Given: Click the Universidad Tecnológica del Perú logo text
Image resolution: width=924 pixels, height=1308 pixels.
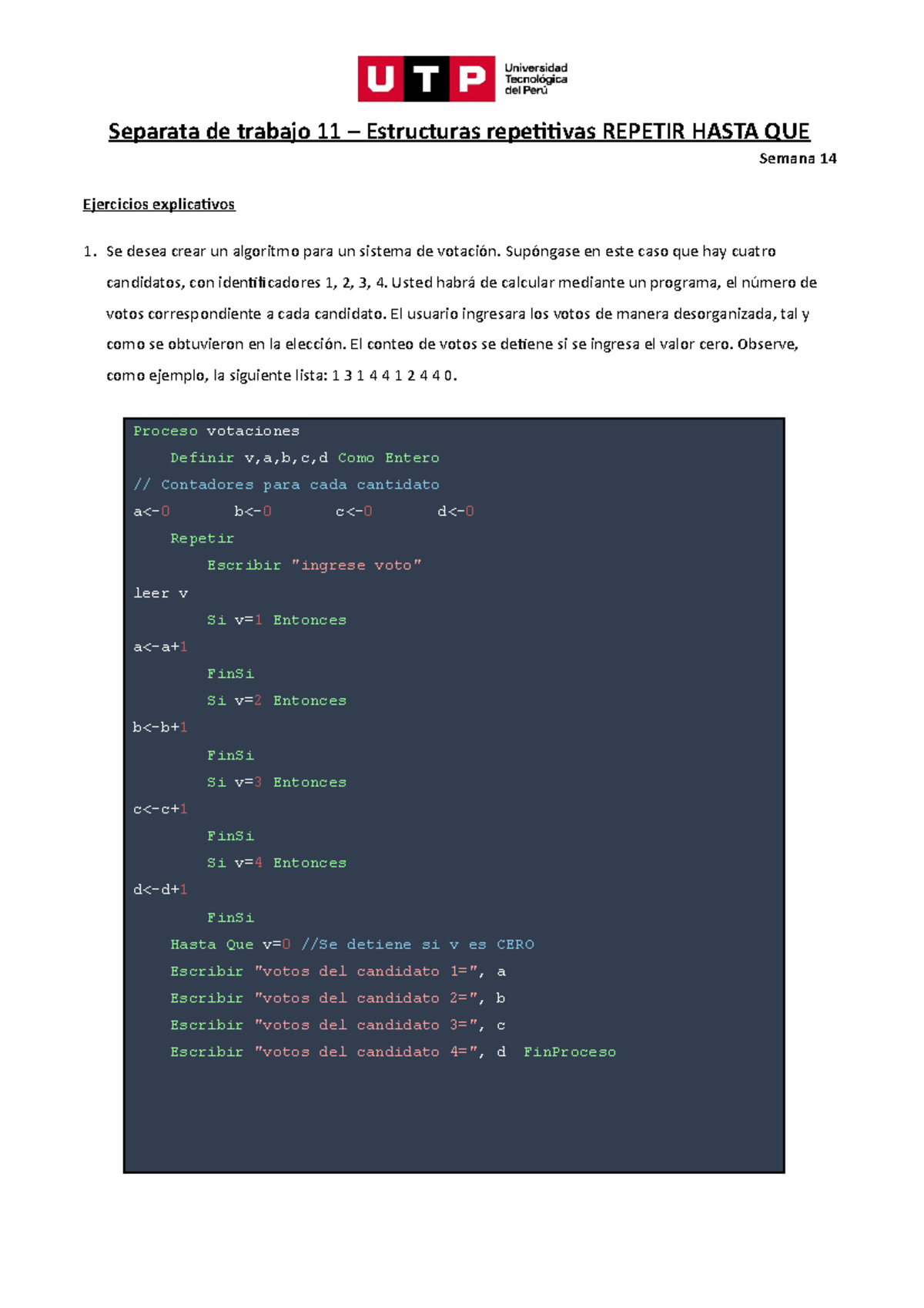Looking at the screenshot, I should [x=536, y=79].
